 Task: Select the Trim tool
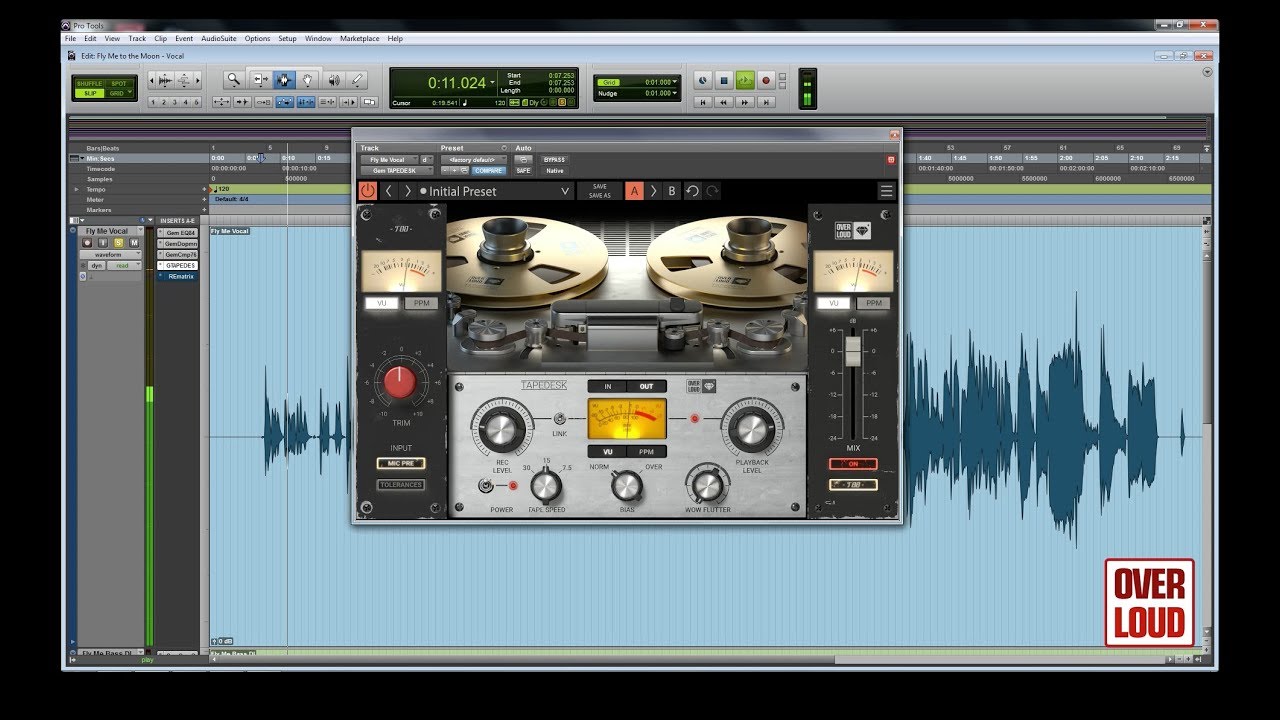point(260,80)
